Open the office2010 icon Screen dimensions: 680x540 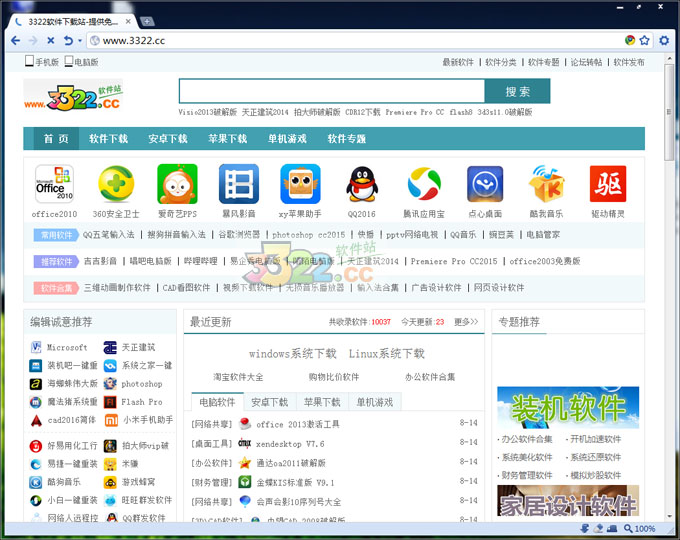tap(54, 184)
